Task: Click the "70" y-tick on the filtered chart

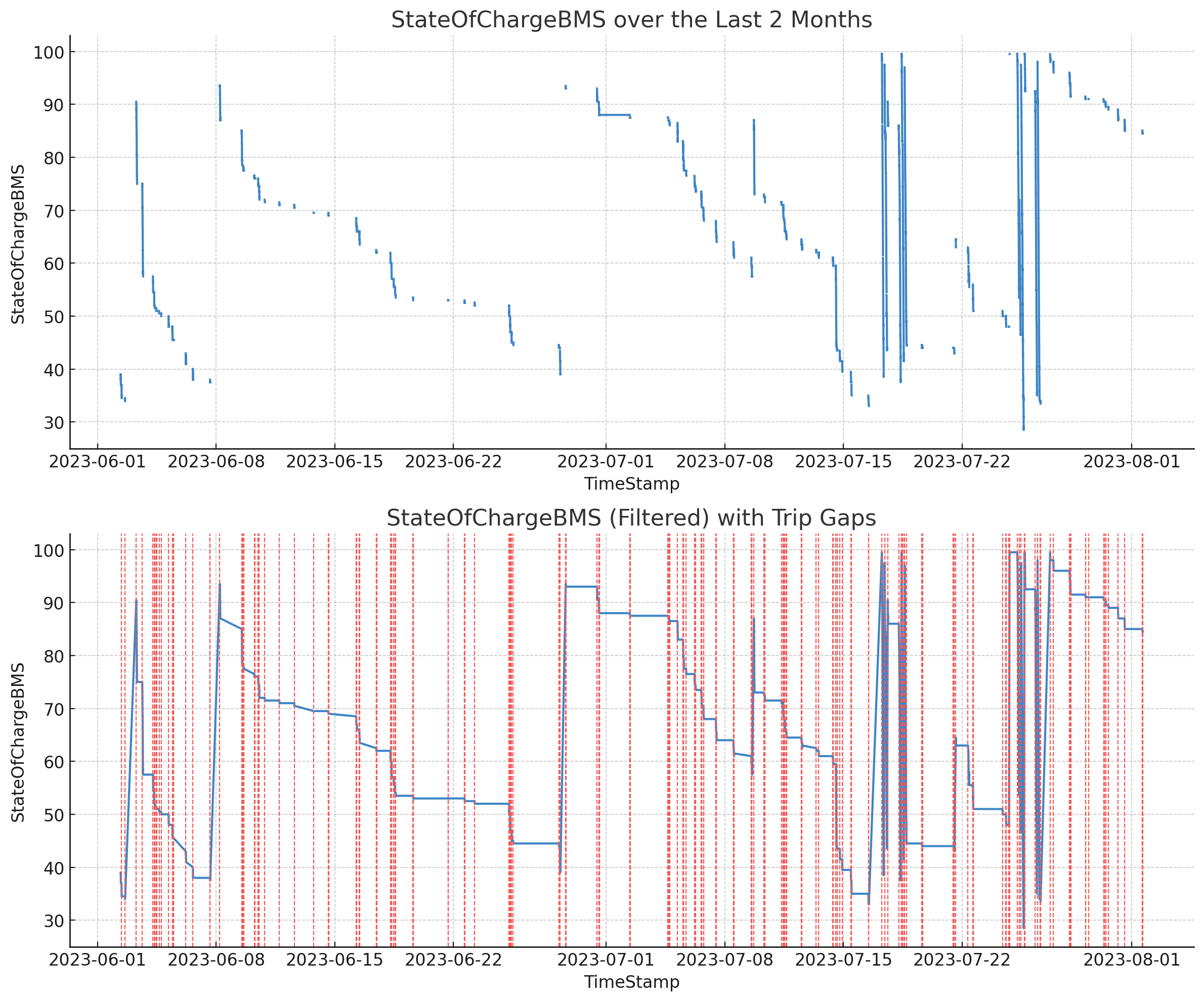Action: click(x=54, y=710)
